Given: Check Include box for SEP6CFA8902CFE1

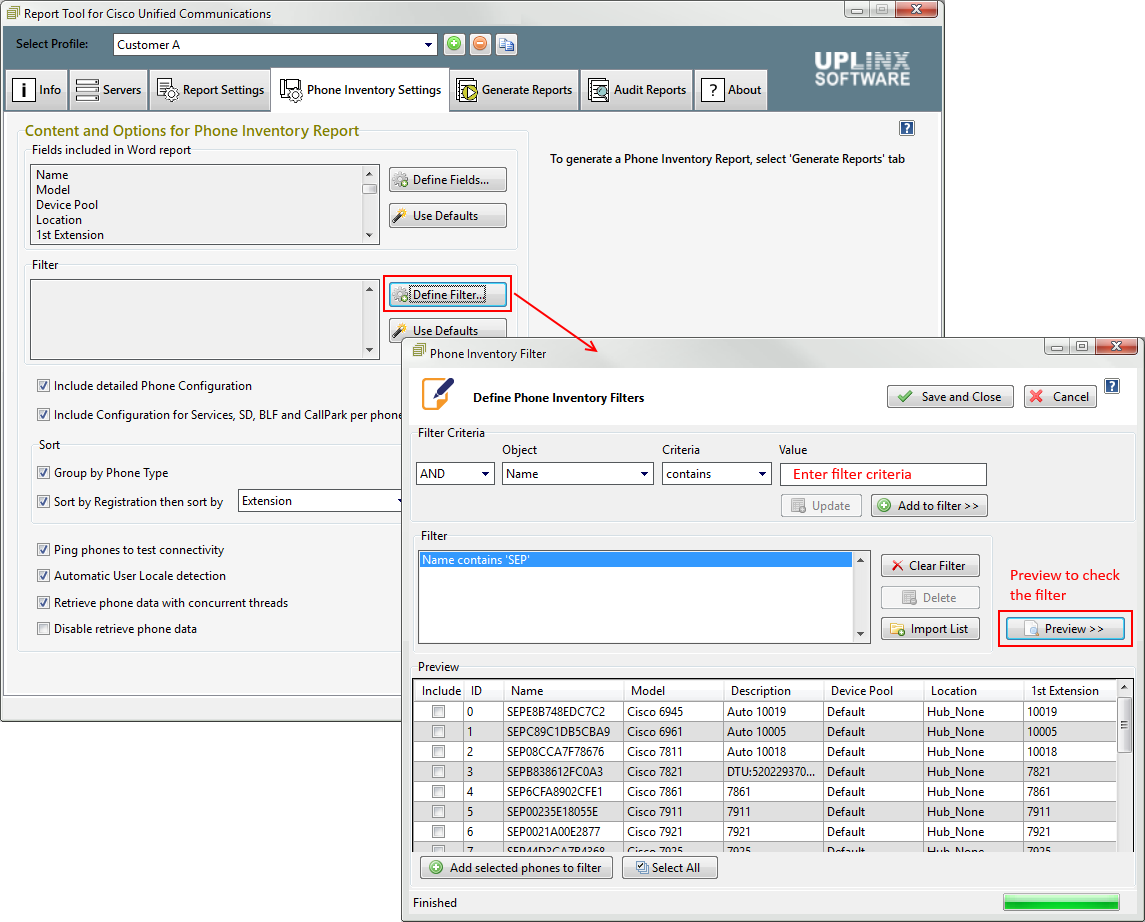Looking at the screenshot, I should [438, 791].
